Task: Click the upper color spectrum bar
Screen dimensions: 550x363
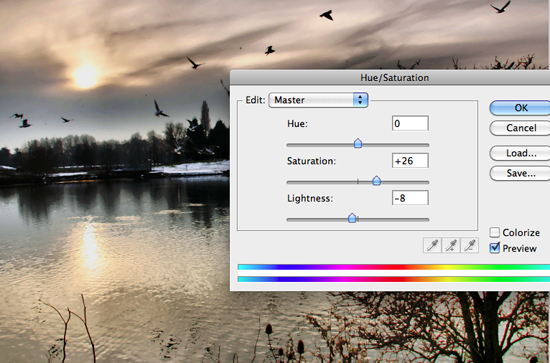Action: point(394,267)
